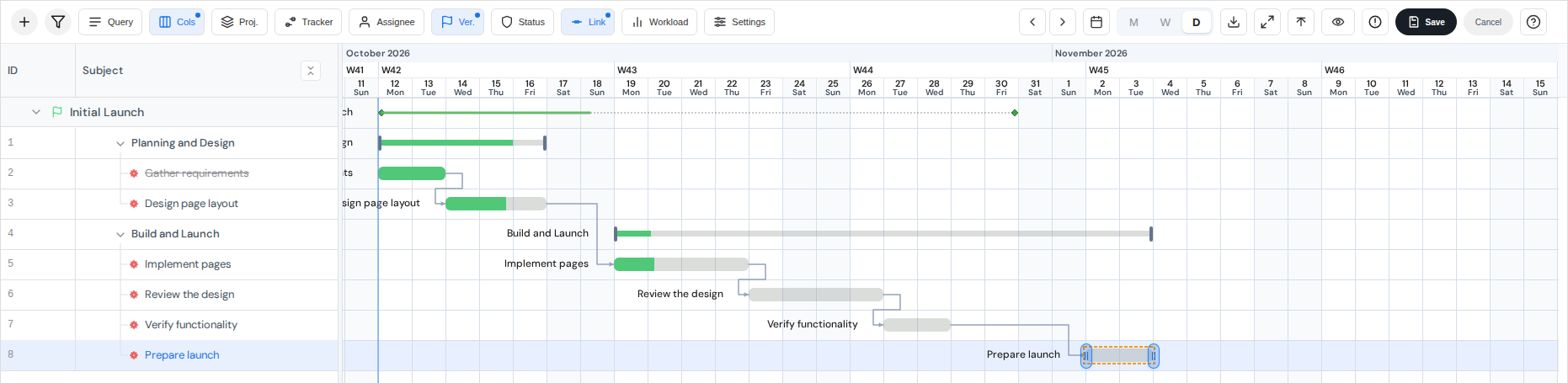Open the Tracker menu

pos(308,22)
